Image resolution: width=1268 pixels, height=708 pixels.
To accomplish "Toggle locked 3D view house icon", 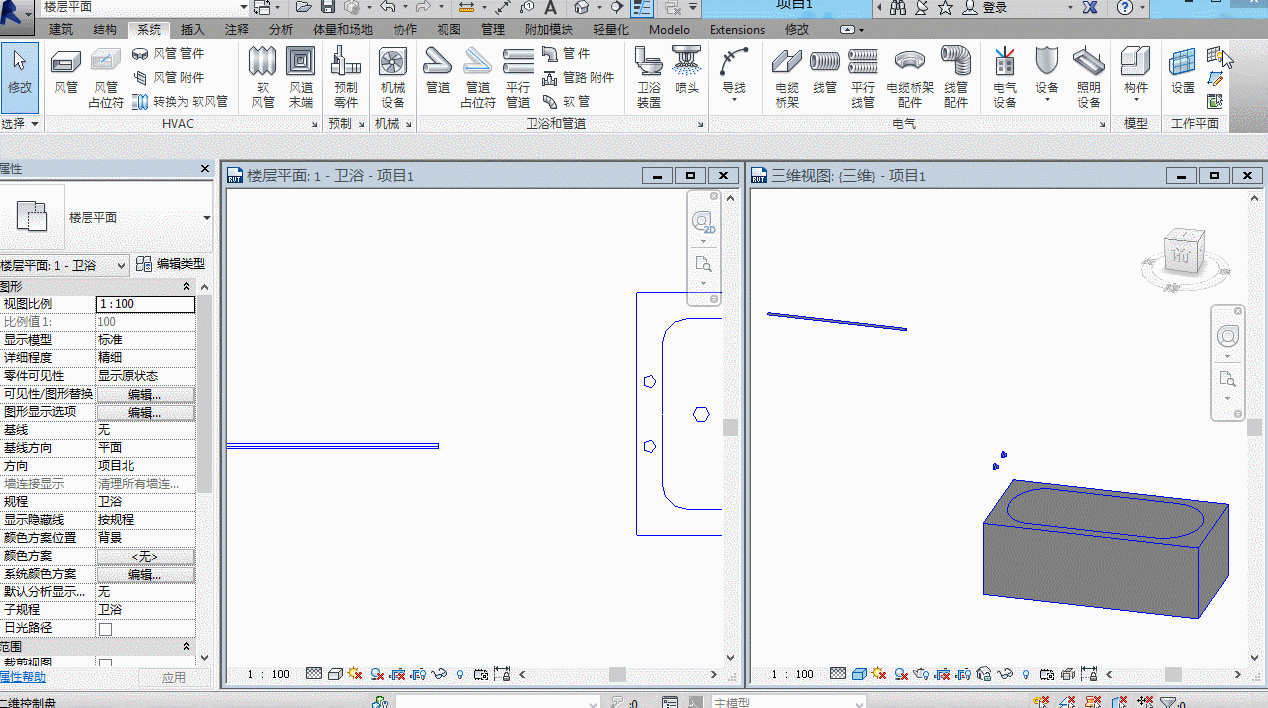I will pyautogui.click(x=984, y=674).
